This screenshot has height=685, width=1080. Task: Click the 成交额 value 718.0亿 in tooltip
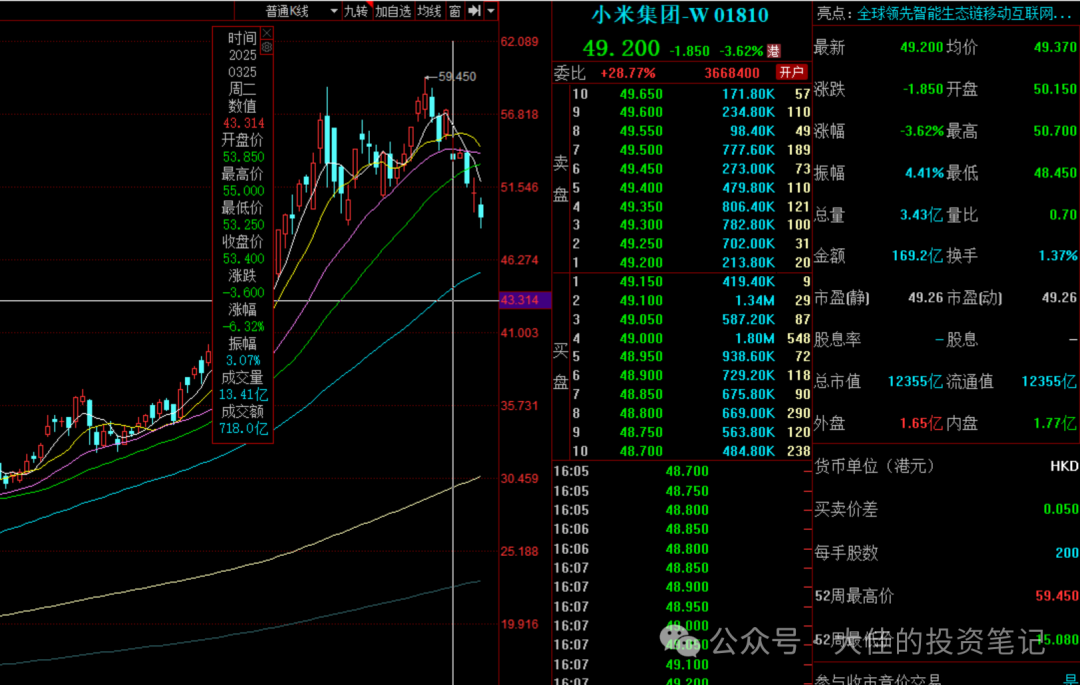(x=243, y=428)
